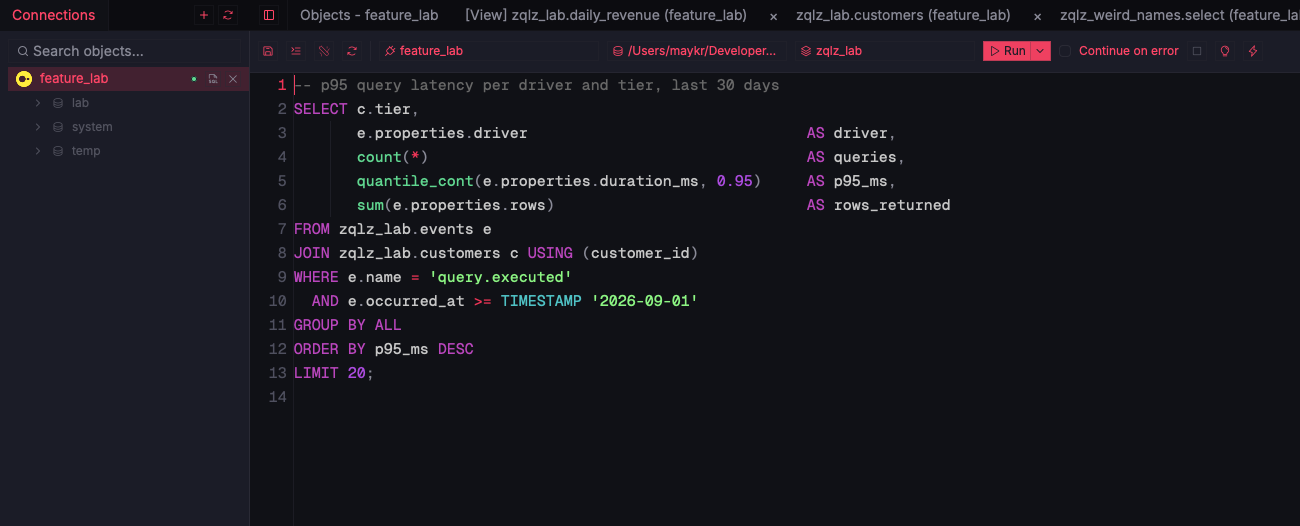Image resolution: width=1300 pixels, height=526 pixels.
Task: Click the strikethrough-style editor toolbar icon
Action: pyautogui.click(x=324, y=51)
